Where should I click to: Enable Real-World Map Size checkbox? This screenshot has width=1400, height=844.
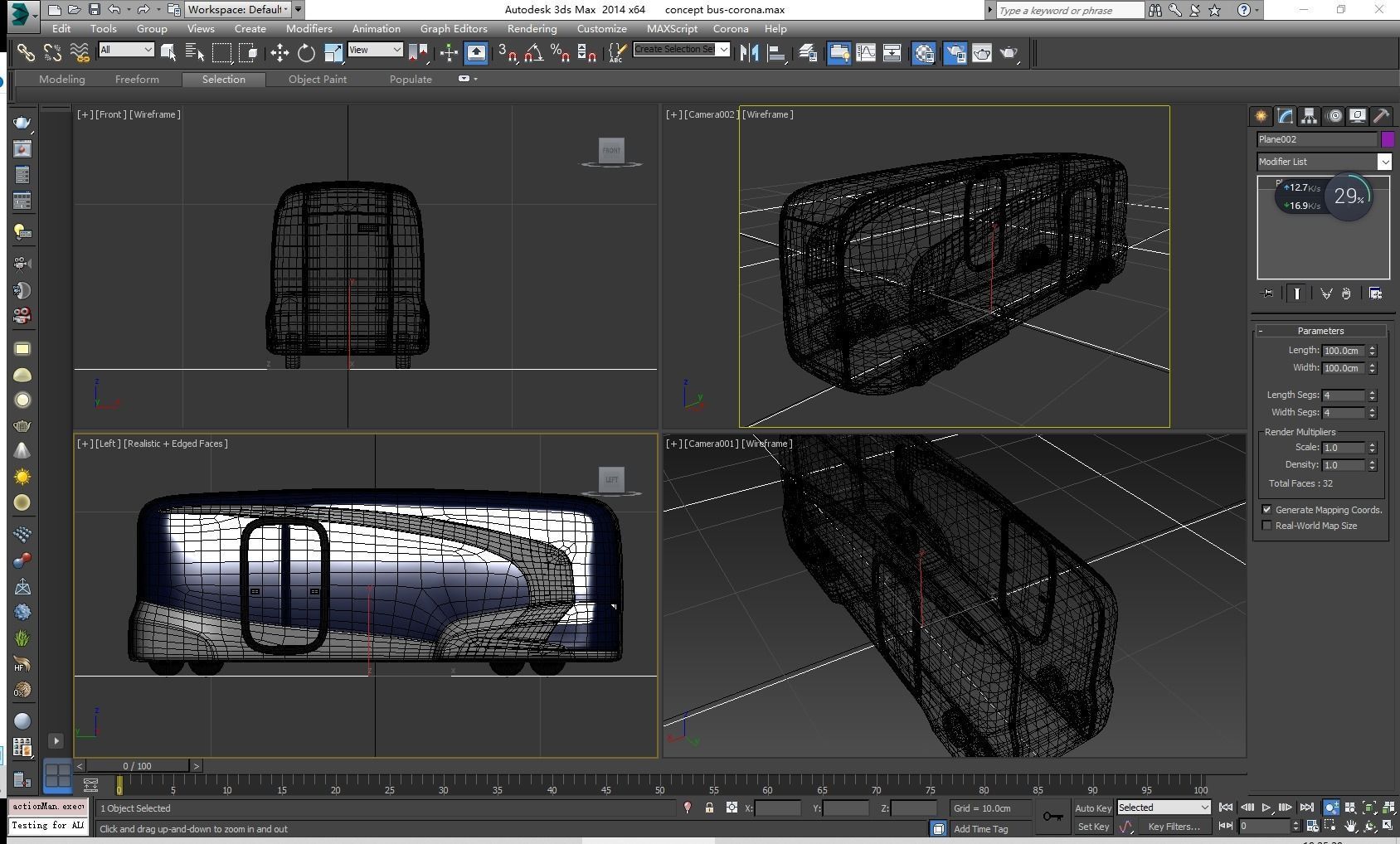(1266, 526)
